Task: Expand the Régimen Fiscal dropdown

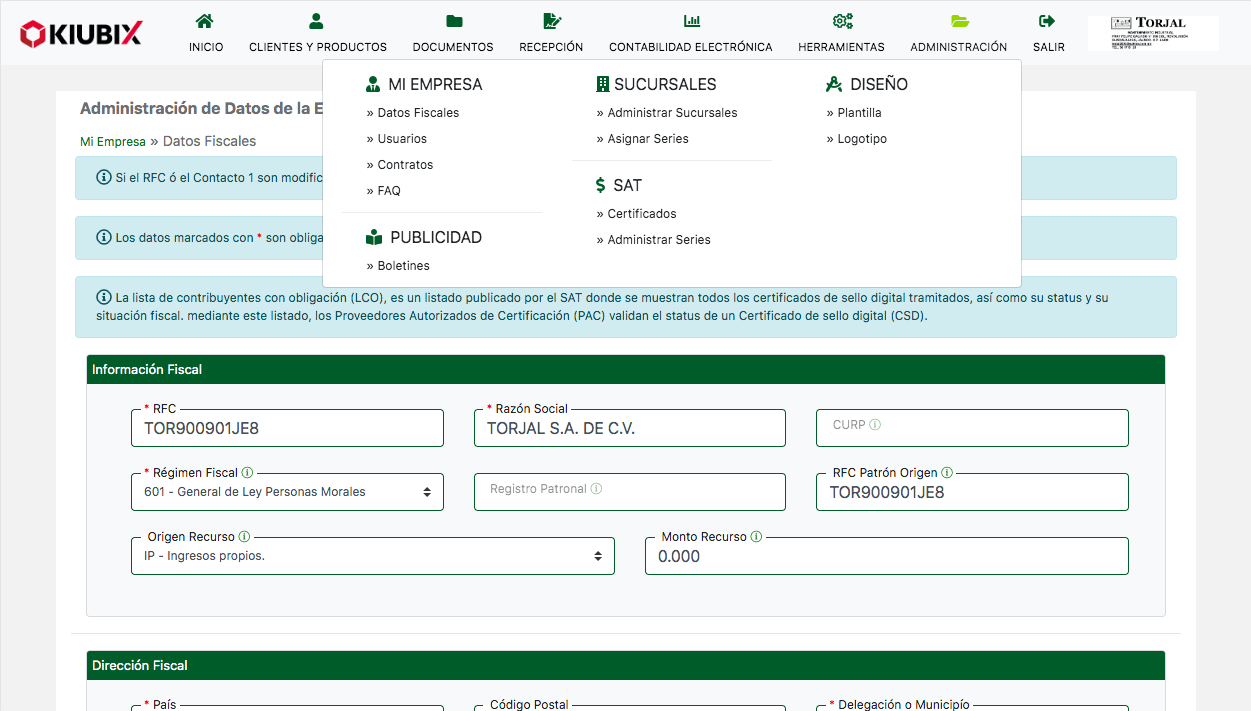Action: (287, 492)
